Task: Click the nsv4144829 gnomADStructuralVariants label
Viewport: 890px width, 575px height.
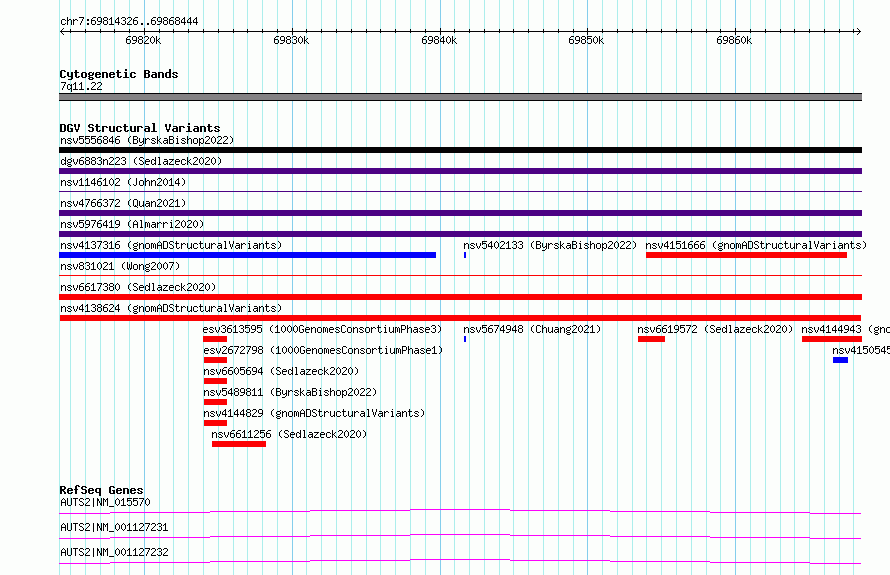Action: pos(314,413)
